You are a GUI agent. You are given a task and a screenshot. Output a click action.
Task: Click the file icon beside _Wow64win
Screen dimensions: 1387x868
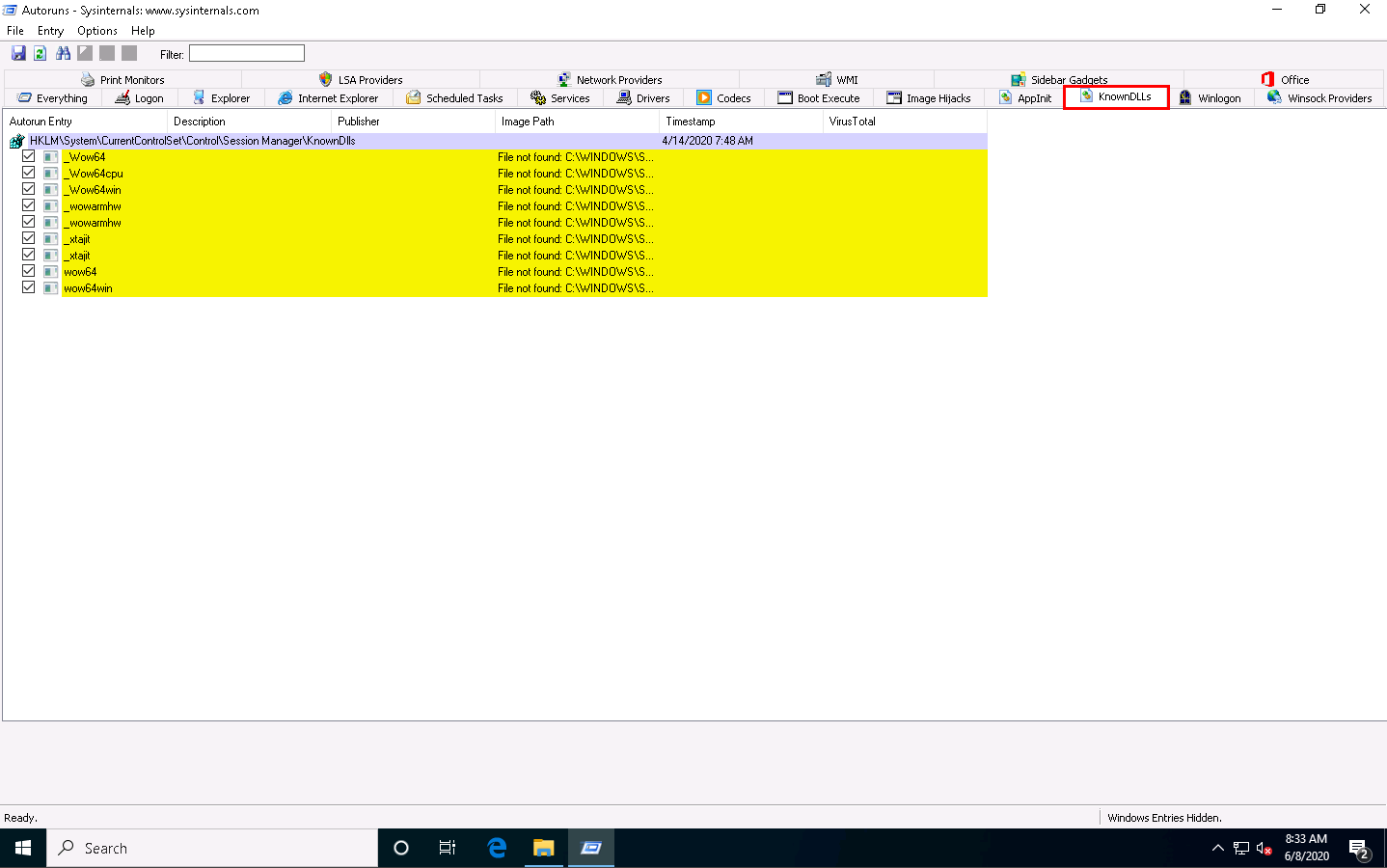50,190
